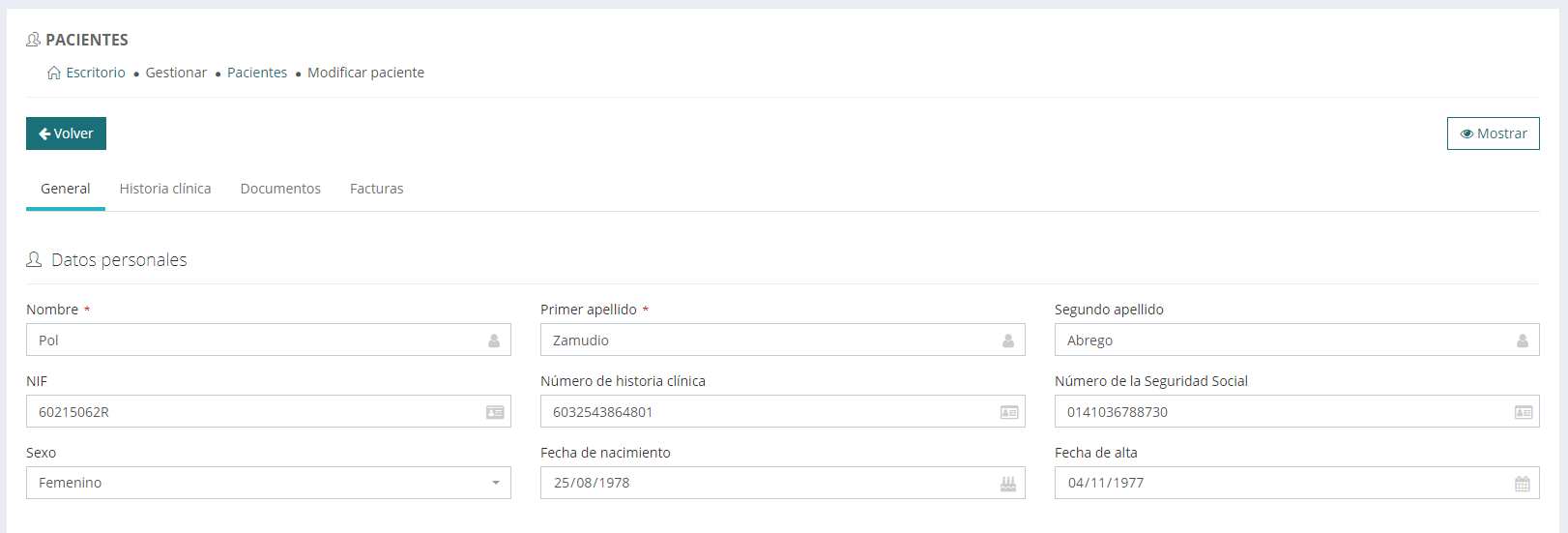
Task: Click the person icon in Nombre field
Action: pos(494,341)
